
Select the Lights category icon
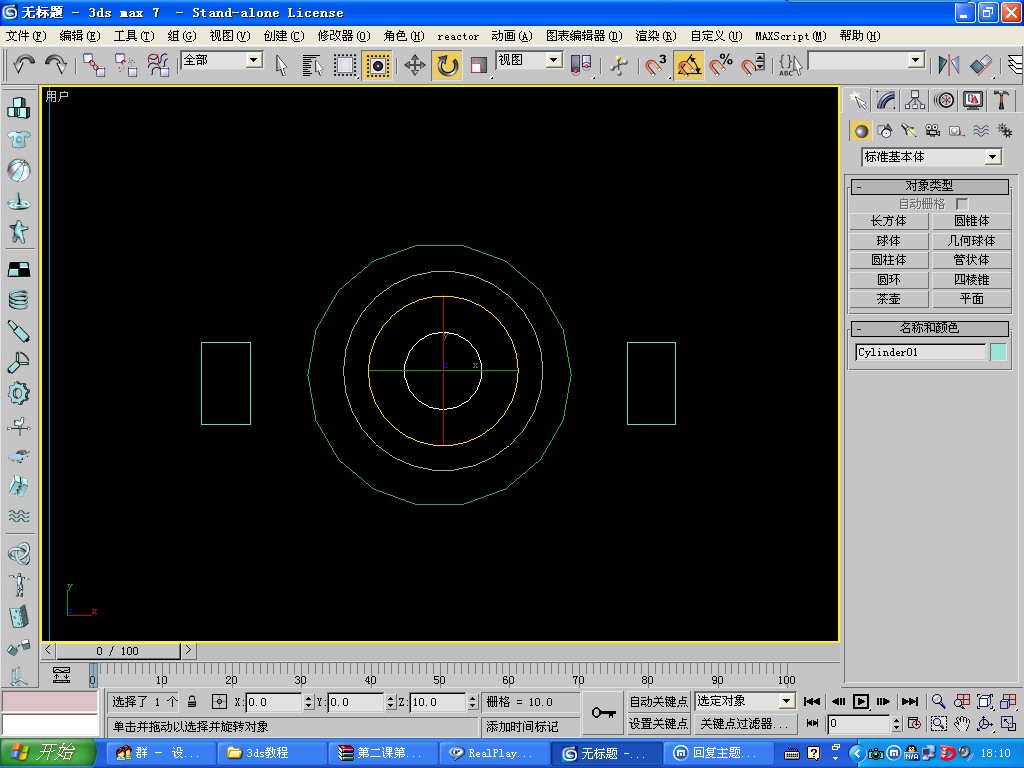tap(908, 131)
